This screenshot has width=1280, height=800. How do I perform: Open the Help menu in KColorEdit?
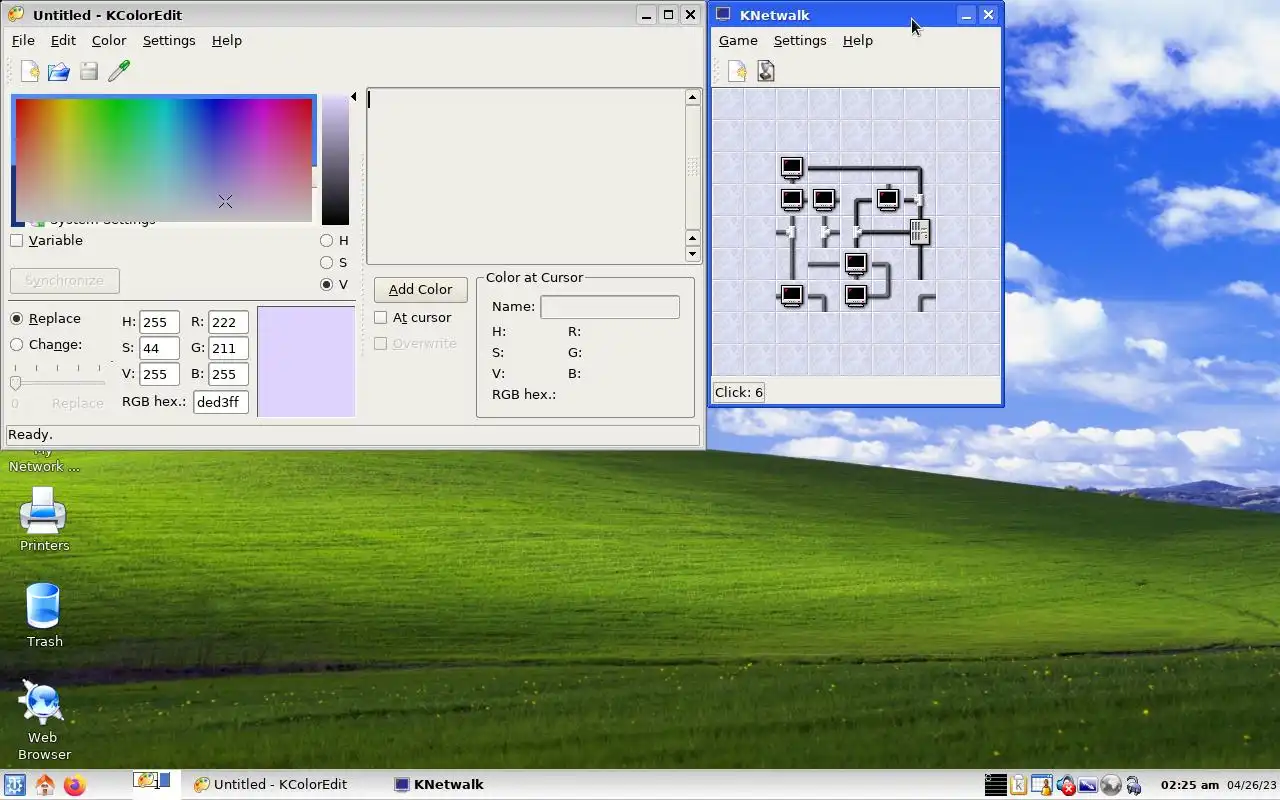pos(227,41)
